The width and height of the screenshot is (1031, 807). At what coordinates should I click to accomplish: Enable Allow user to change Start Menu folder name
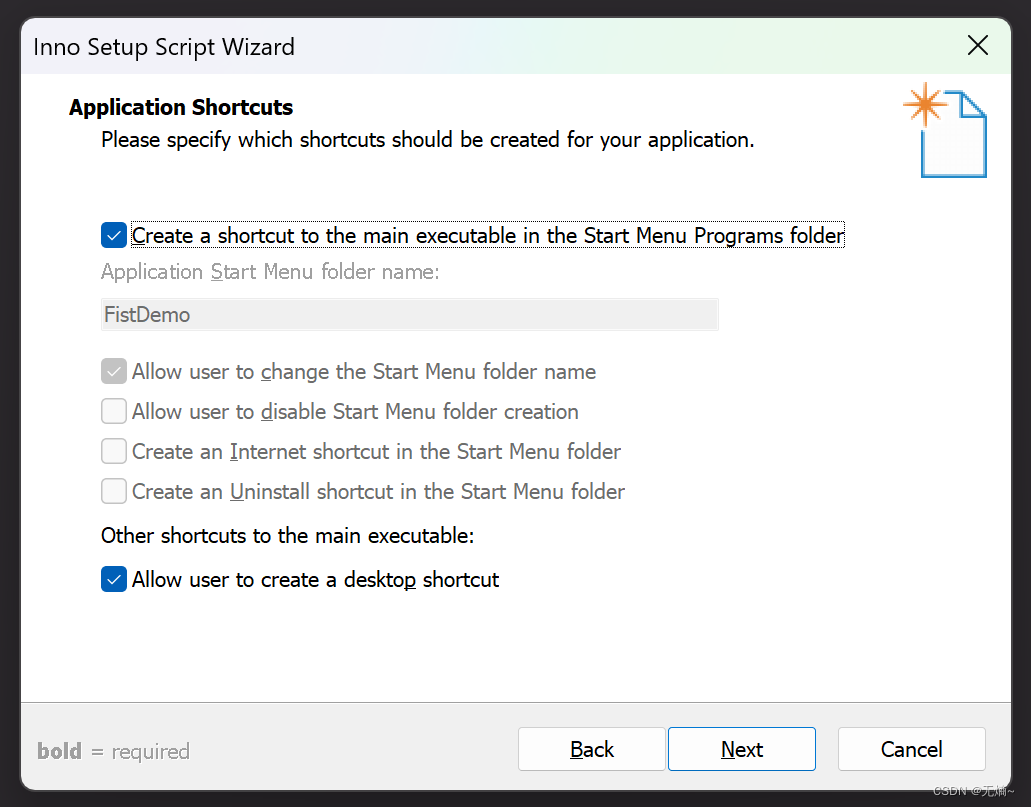point(113,371)
